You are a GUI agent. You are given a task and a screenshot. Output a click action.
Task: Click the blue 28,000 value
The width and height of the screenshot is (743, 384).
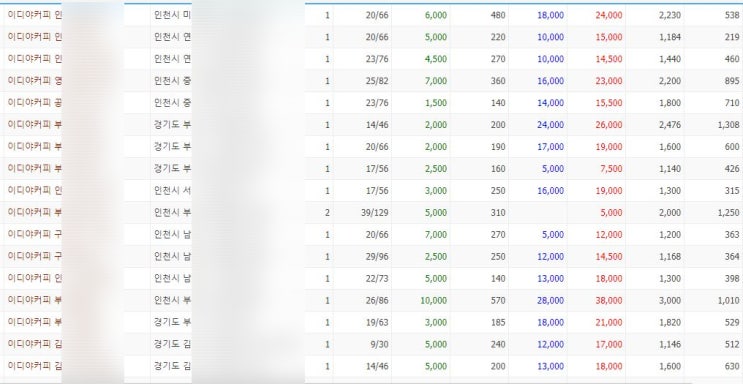(551, 301)
